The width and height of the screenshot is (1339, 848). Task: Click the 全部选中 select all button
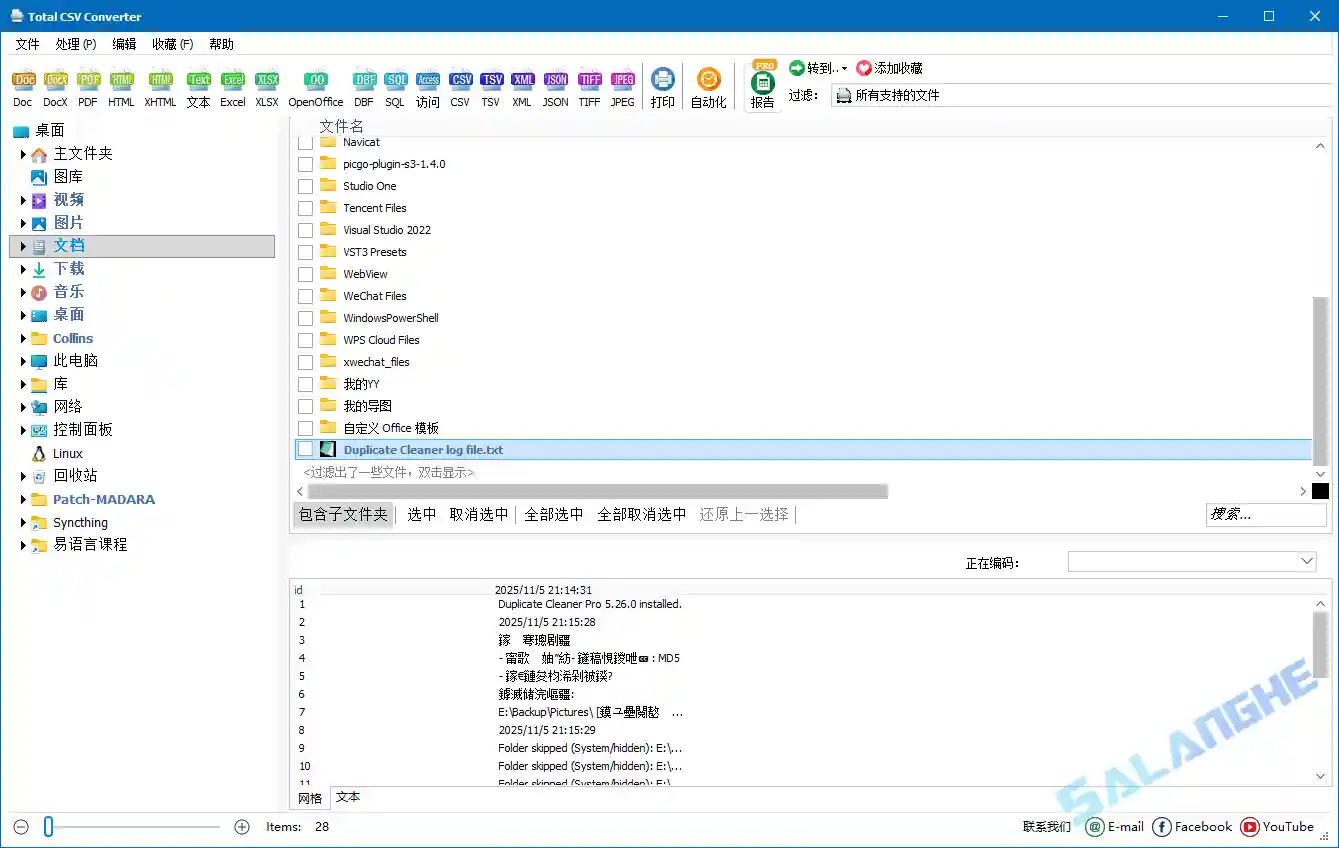(x=554, y=514)
